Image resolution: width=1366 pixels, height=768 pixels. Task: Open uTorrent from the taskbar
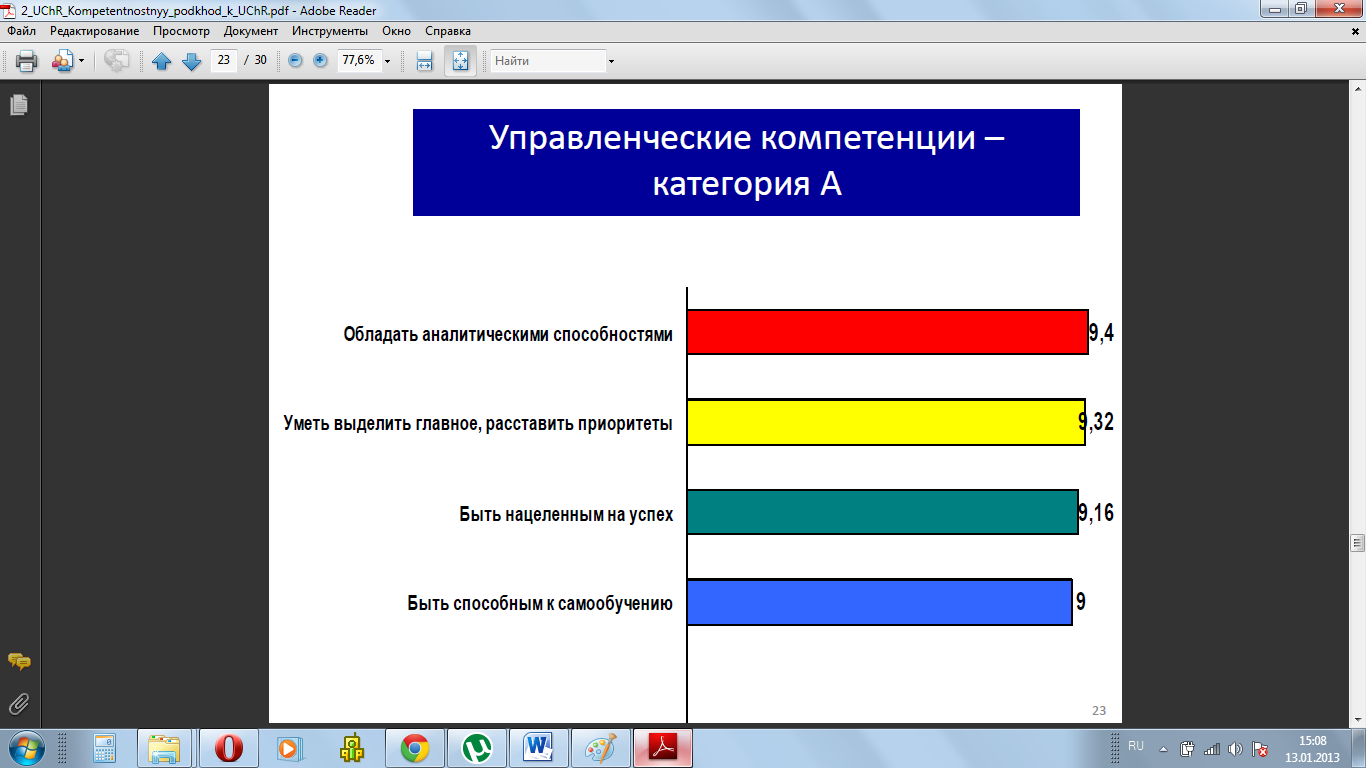pos(477,748)
